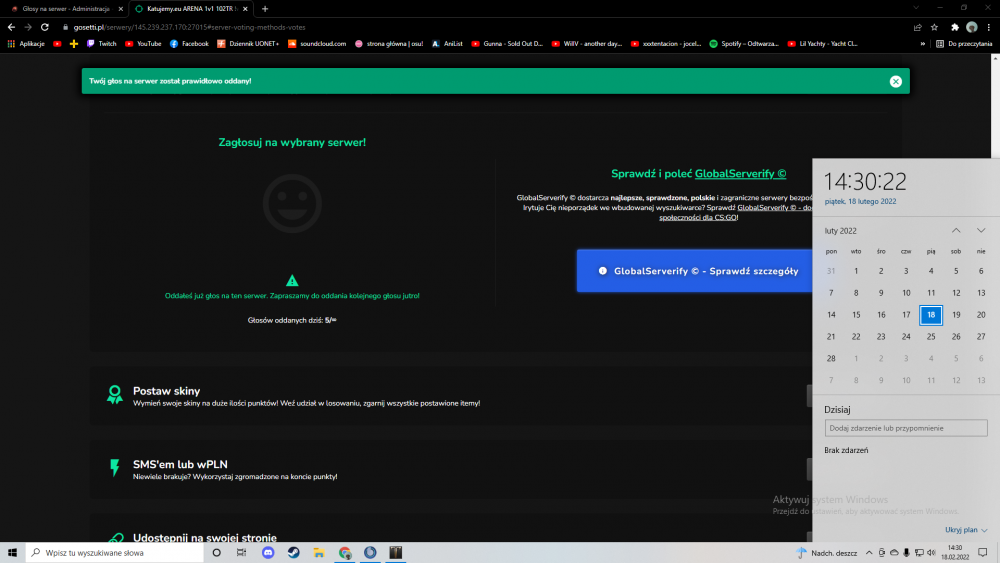Viewport: 1000px width, 563px height.
Task: Collapse agenda with Ukryj plan
Action: (x=966, y=530)
